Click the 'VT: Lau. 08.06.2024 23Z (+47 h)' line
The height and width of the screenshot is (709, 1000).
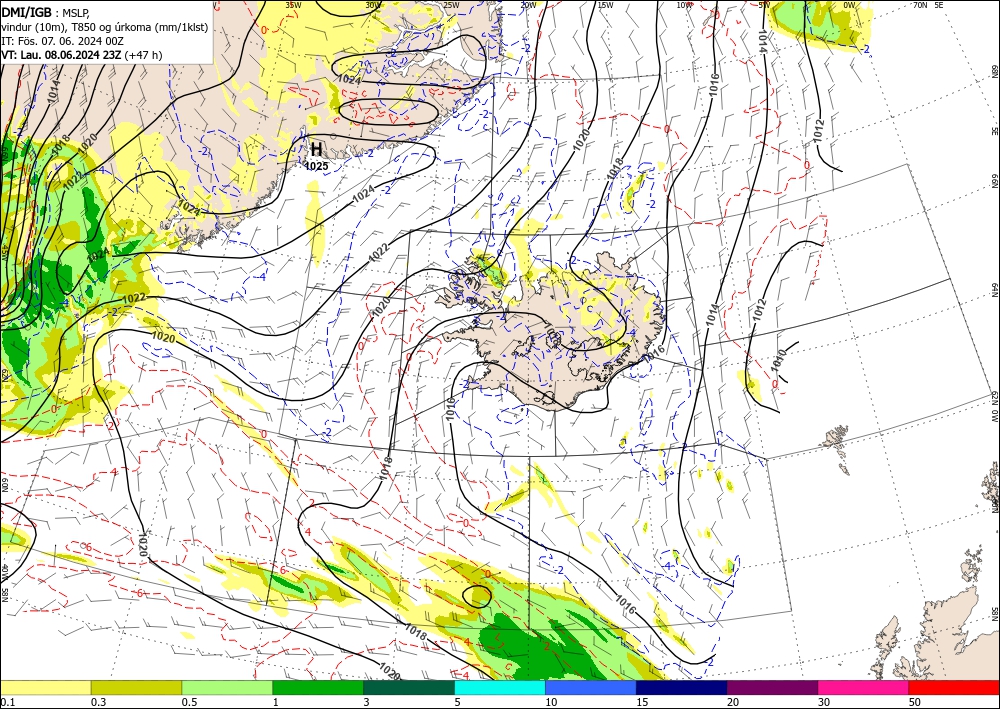[x=82, y=55]
